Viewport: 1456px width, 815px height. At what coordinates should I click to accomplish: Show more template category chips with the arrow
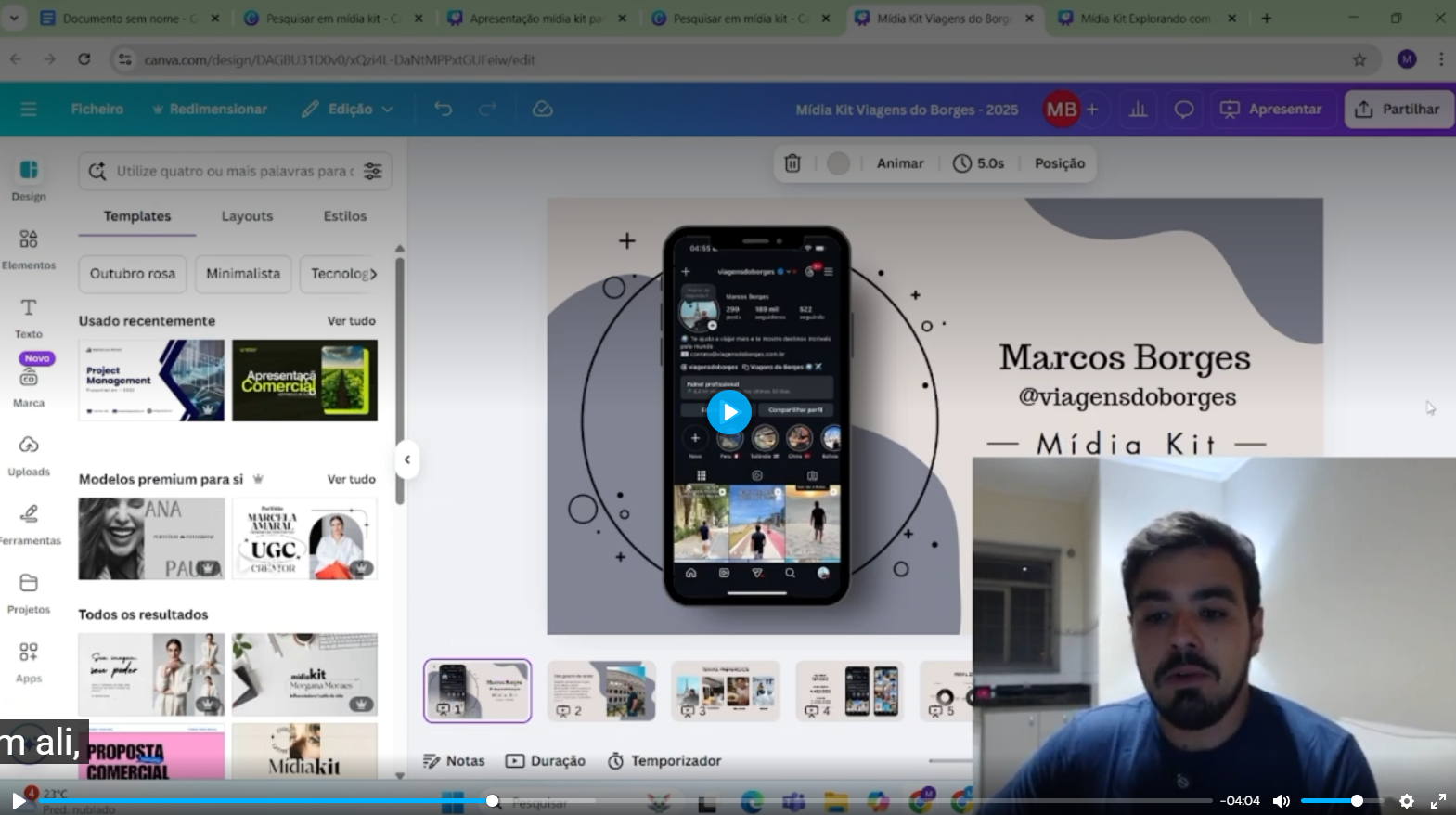(373, 274)
